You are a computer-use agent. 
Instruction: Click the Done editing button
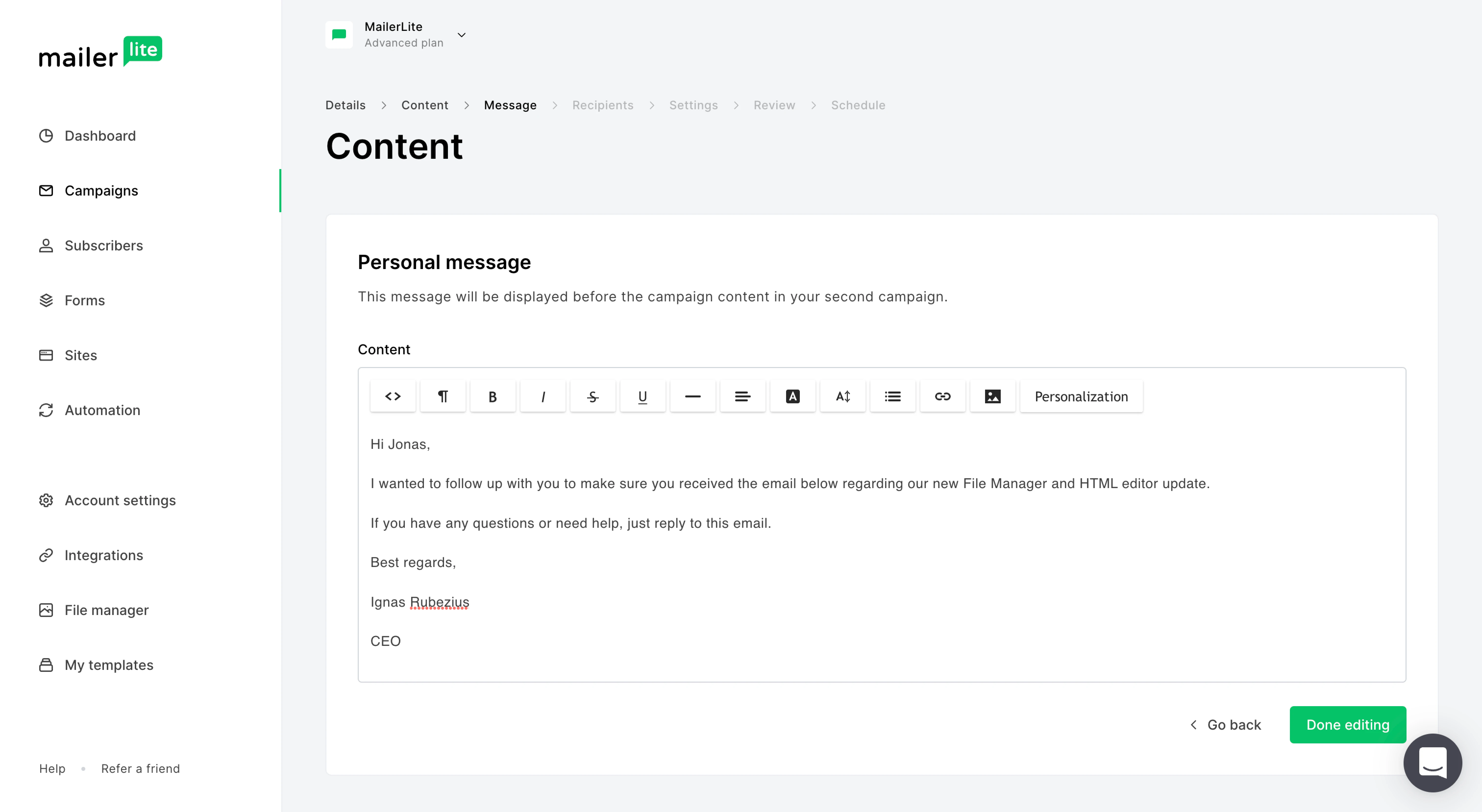[x=1347, y=725]
